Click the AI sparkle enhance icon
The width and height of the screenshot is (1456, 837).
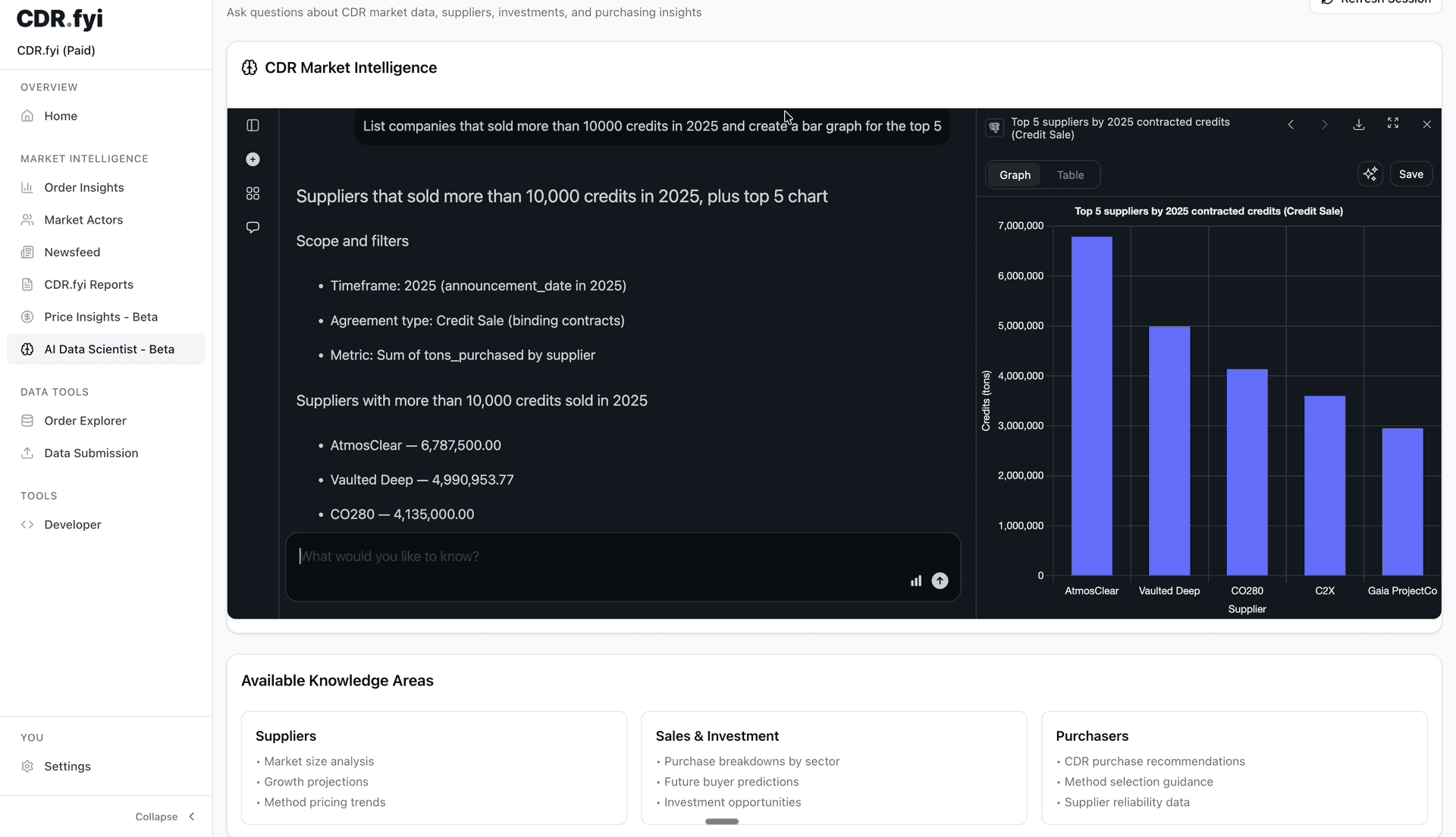coord(1370,174)
